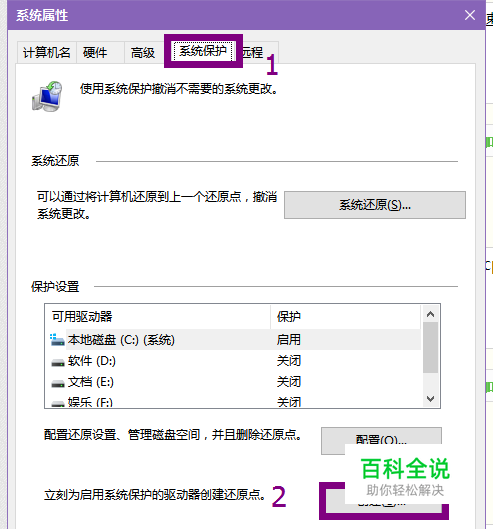Click the 系统还原(S)... button
This screenshot has width=493, height=529.
point(375,205)
